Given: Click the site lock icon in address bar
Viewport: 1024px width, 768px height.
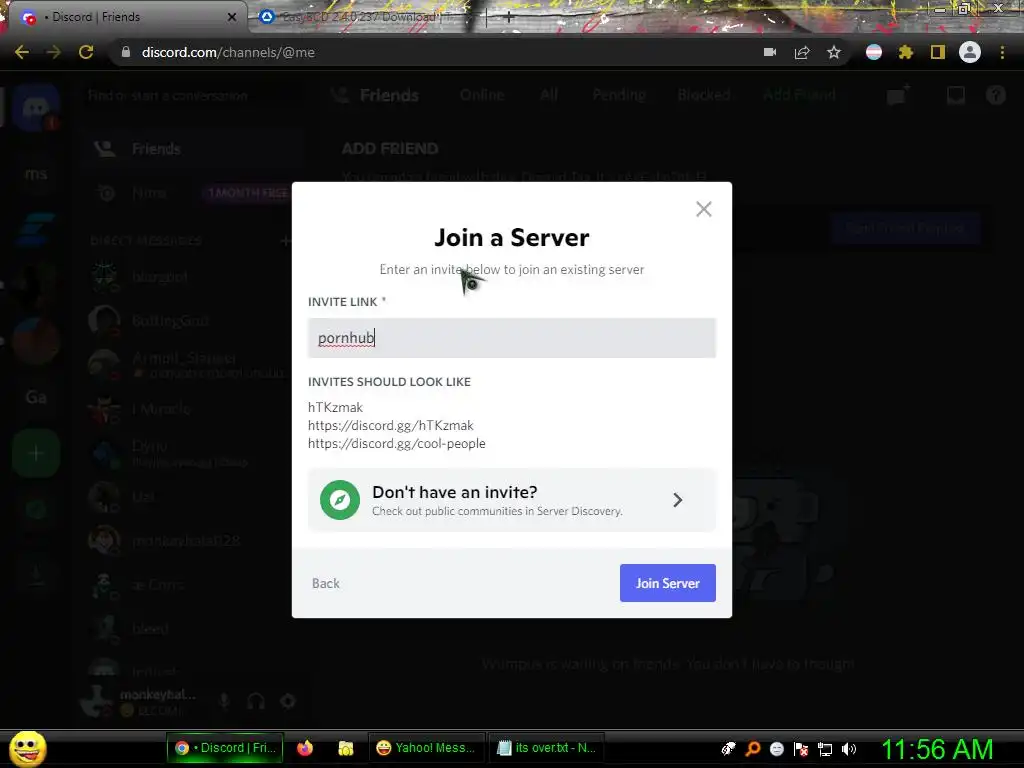Looking at the screenshot, I should click(126, 52).
